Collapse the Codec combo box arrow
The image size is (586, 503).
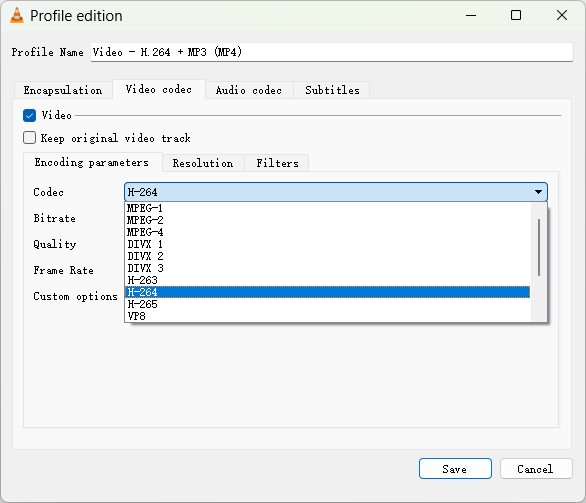pos(538,192)
